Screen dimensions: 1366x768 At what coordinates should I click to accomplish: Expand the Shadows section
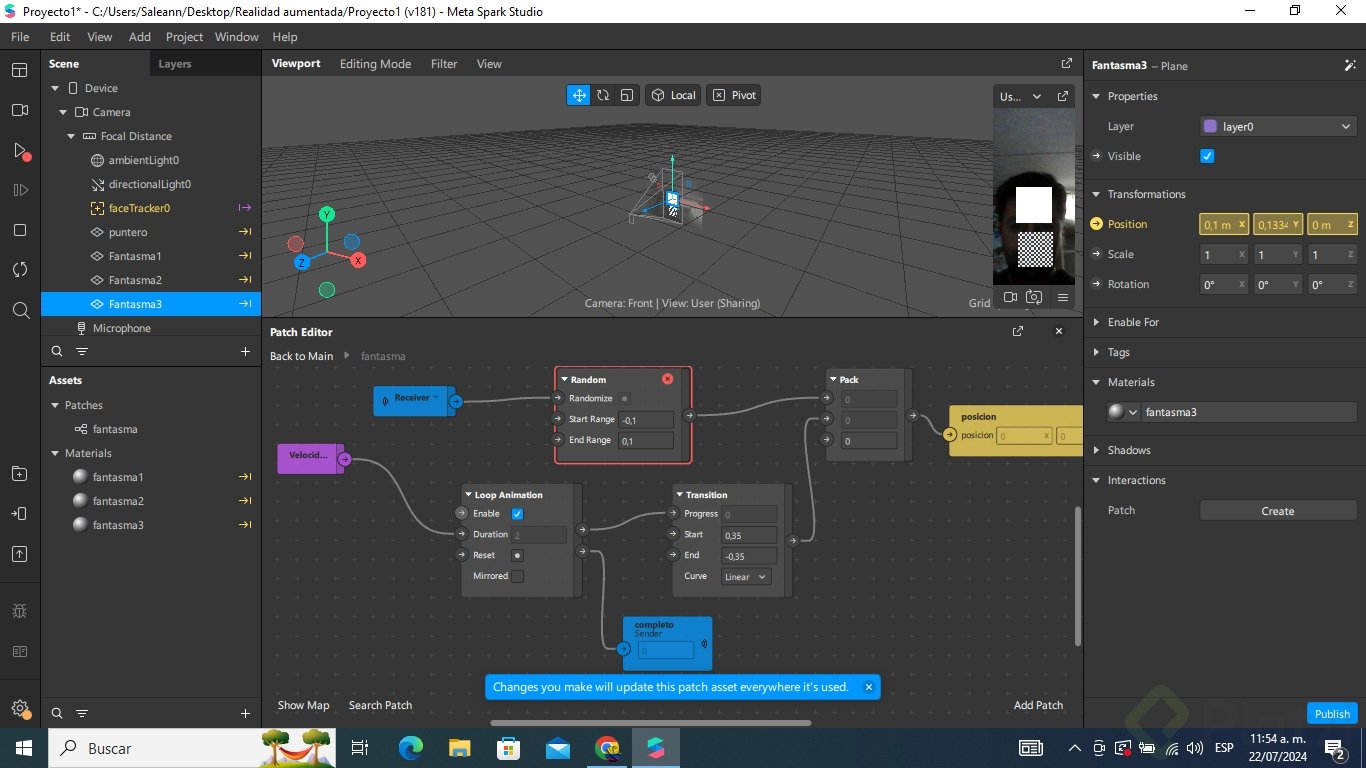1128,450
